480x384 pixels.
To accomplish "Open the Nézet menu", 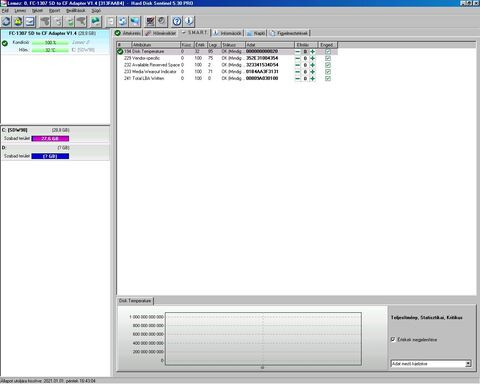I will (x=37, y=10).
